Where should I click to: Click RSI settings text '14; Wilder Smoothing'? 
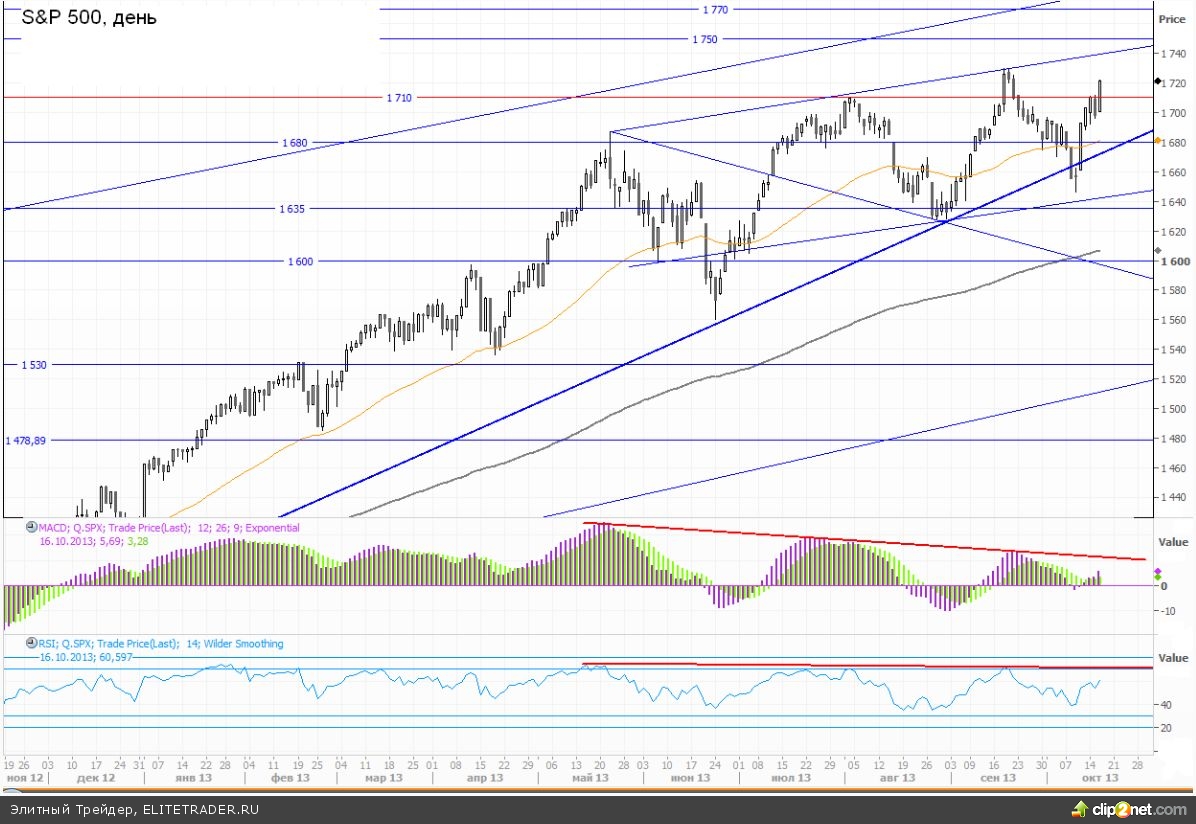point(234,644)
